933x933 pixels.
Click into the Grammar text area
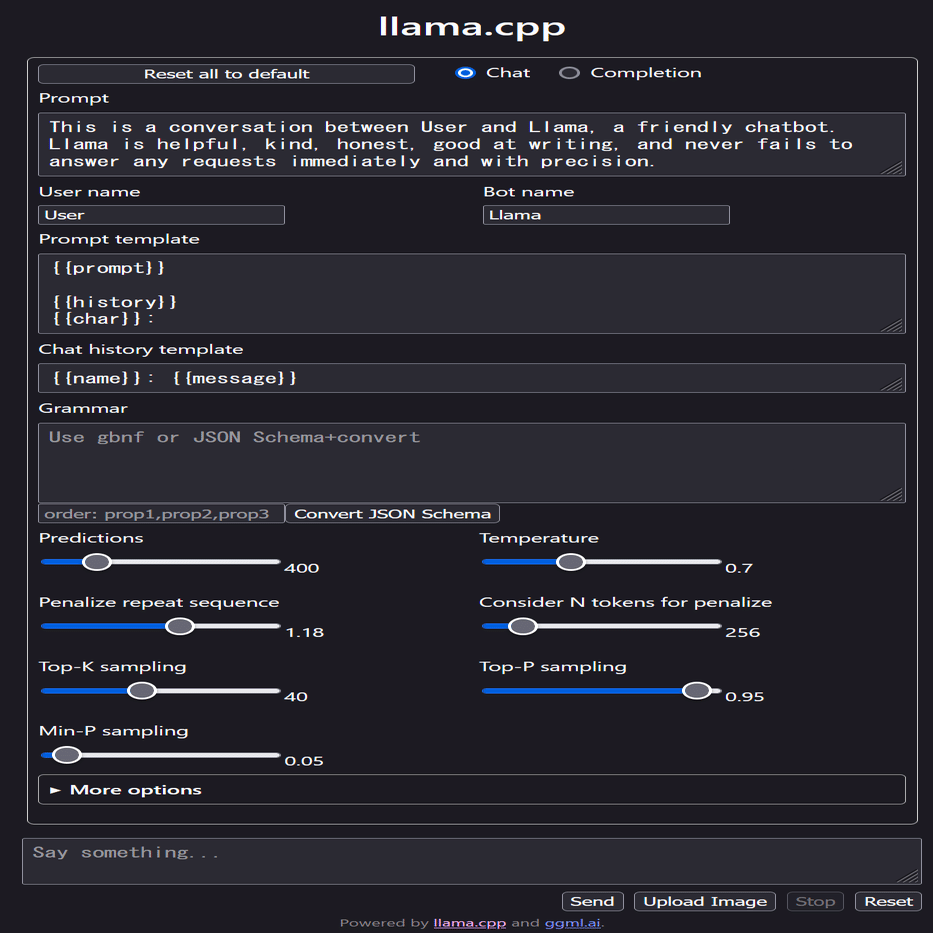(x=472, y=463)
